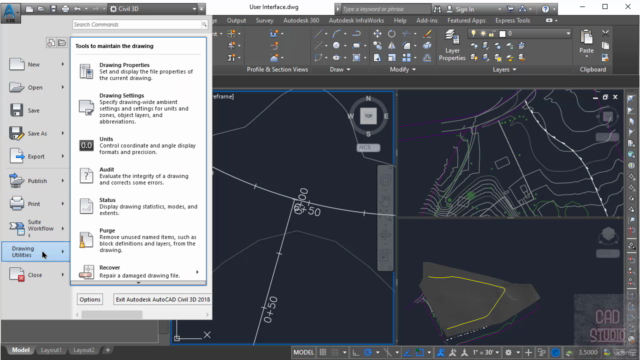Select the Arc tool in Draw panel

pos(336,33)
